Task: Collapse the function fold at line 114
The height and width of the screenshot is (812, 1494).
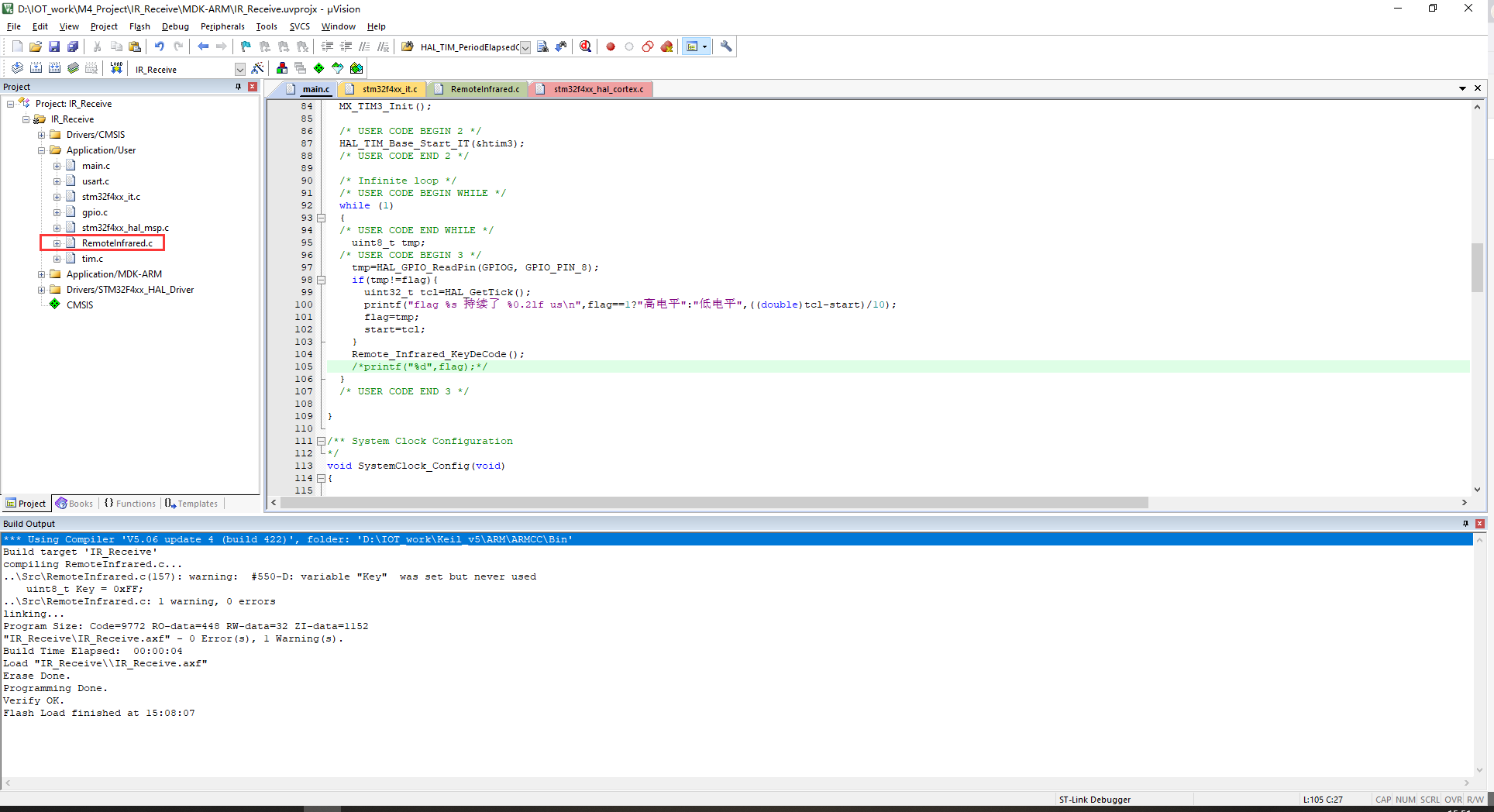Action: pyautogui.click(x=322, y=478)
